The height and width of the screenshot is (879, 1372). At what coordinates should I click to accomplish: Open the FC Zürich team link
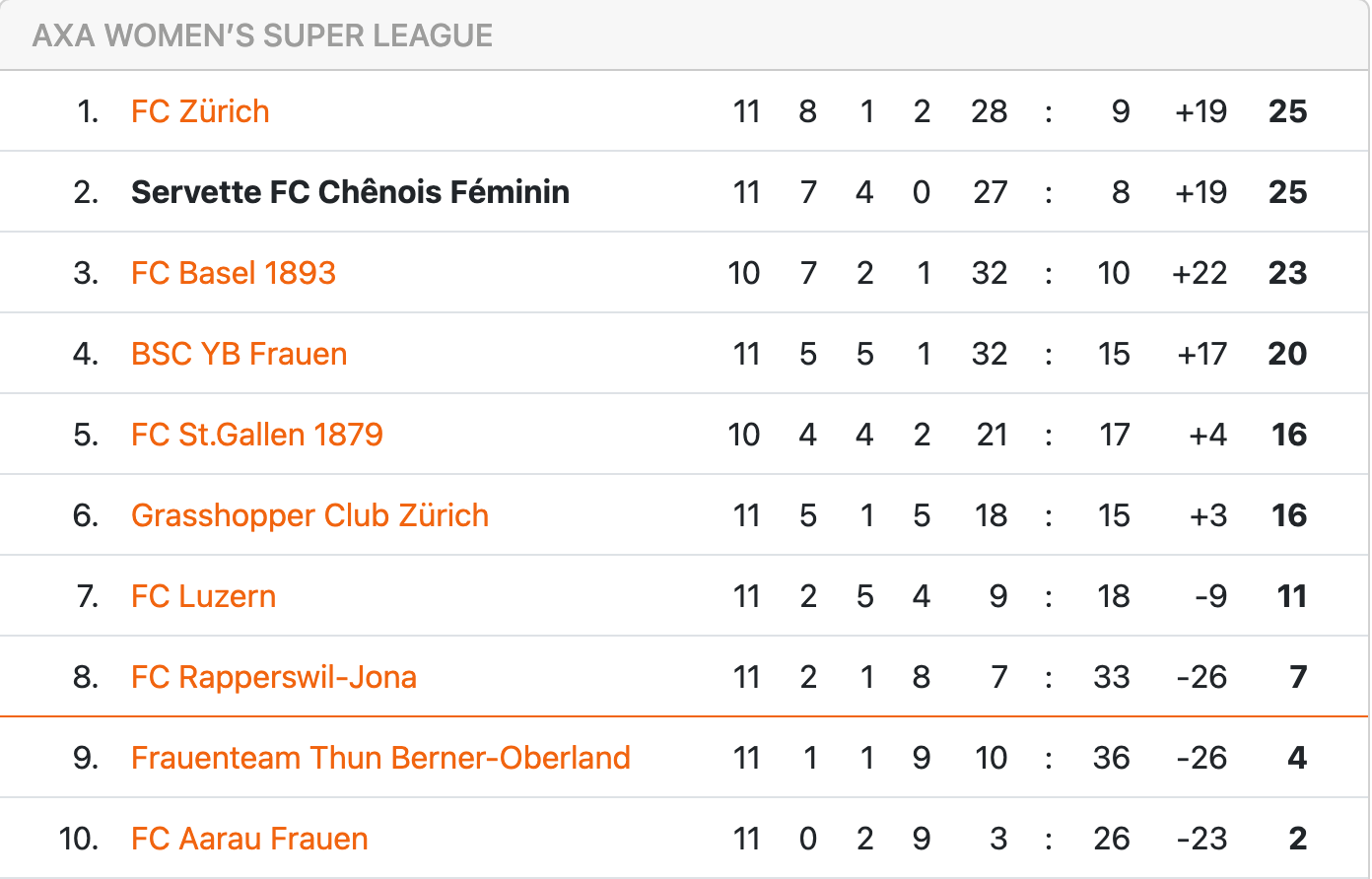click(x=200, y=111)
